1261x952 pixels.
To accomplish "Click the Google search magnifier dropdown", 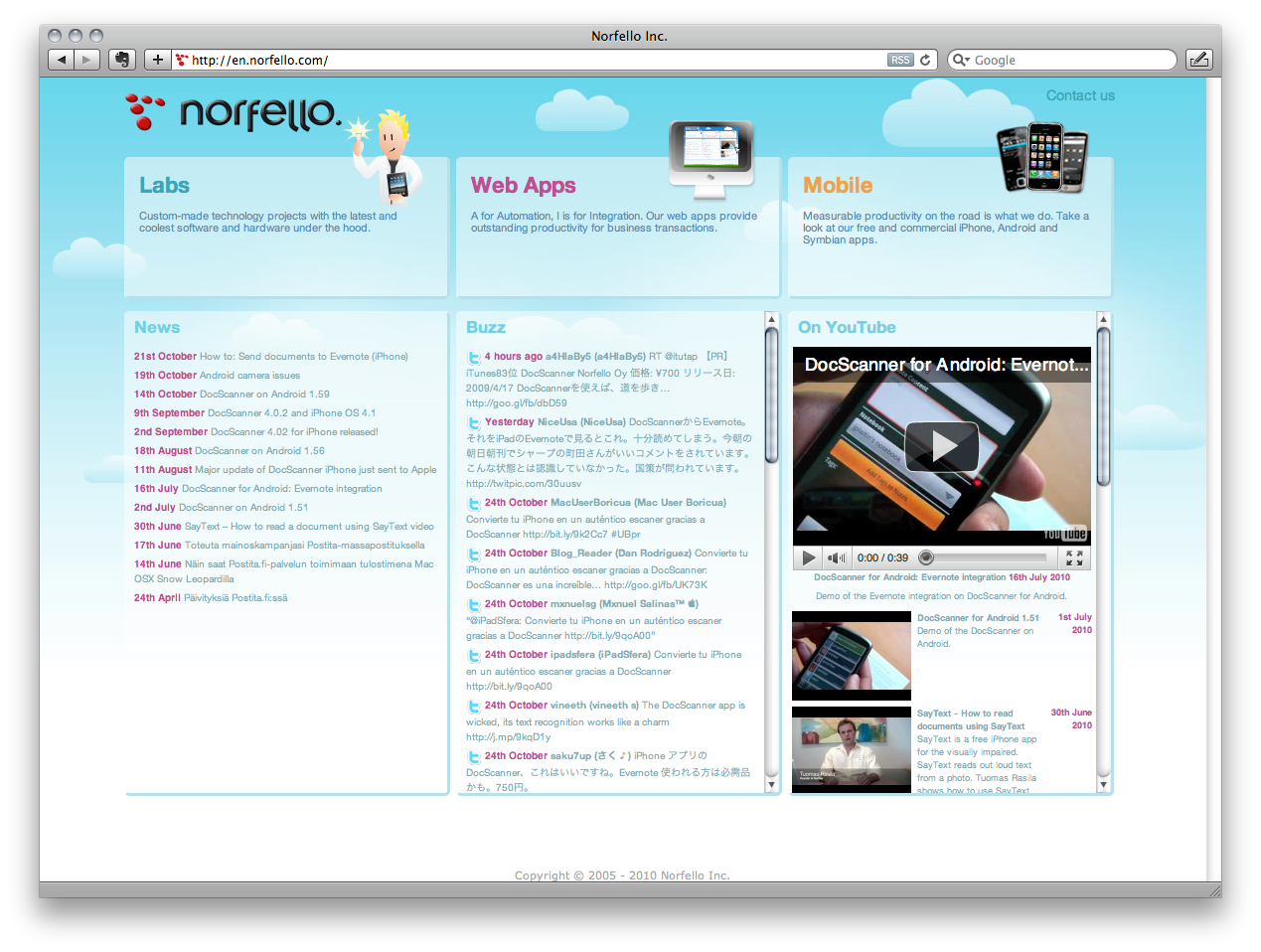I will 961,60.
